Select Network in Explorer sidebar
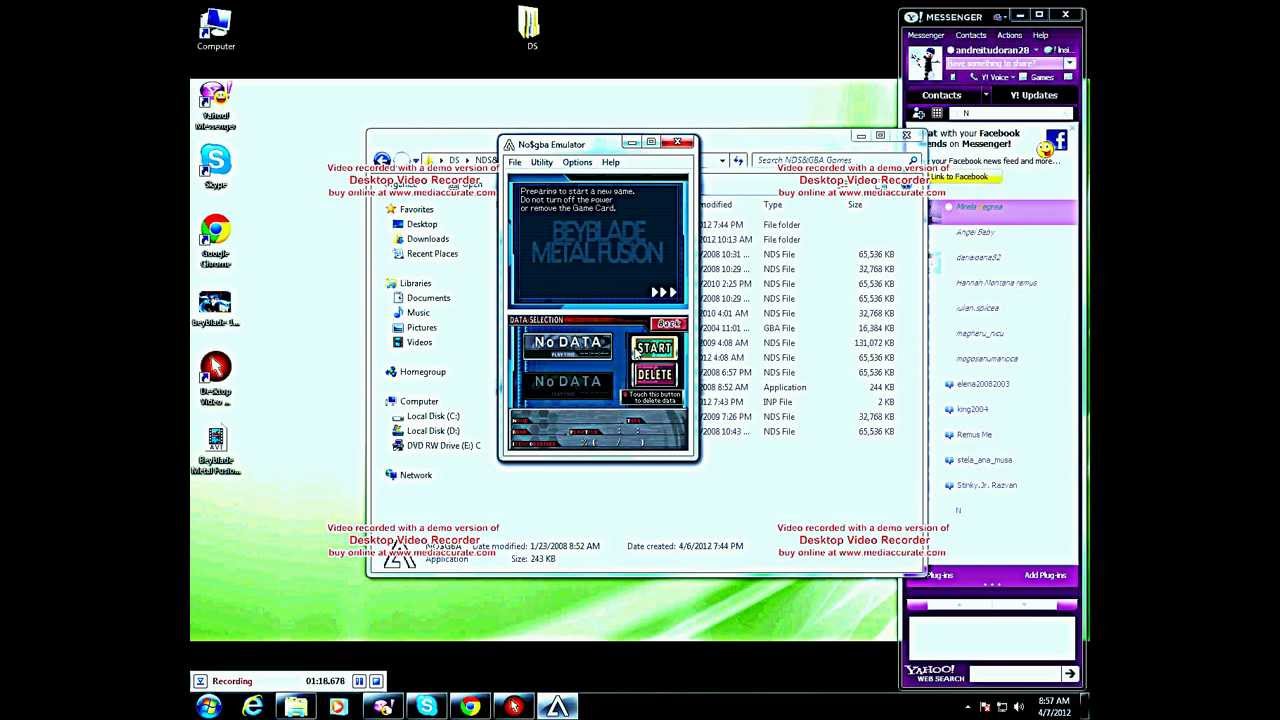Image resolution: width=1280 pixels, height=720 pixels. coord(416,475)
